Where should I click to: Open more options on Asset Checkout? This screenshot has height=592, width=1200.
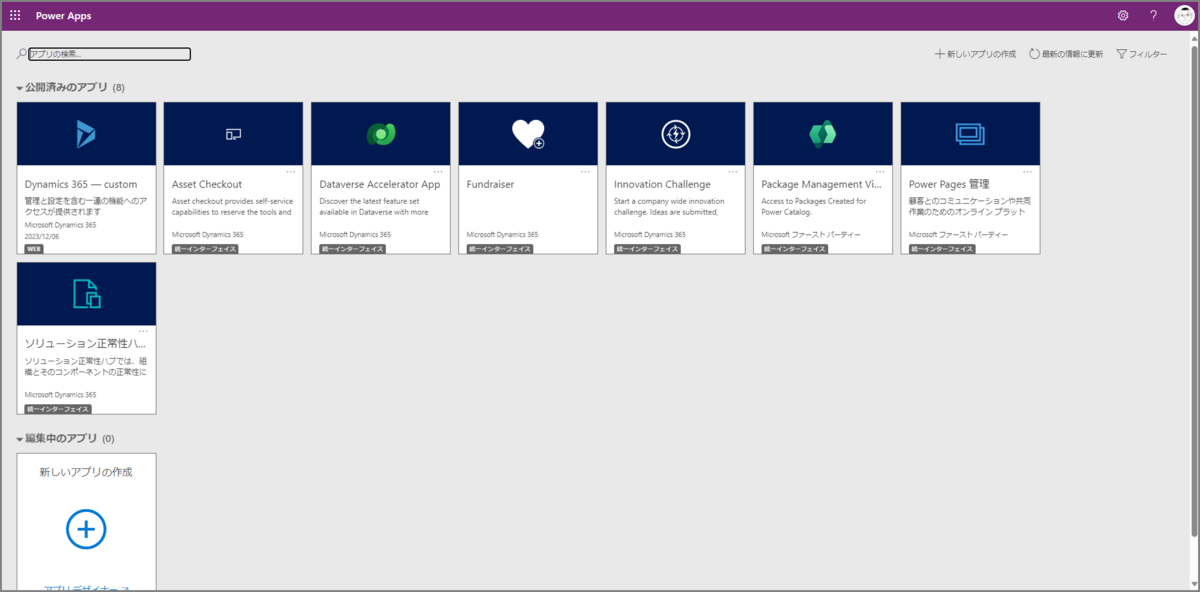click(x=291, y=172)
